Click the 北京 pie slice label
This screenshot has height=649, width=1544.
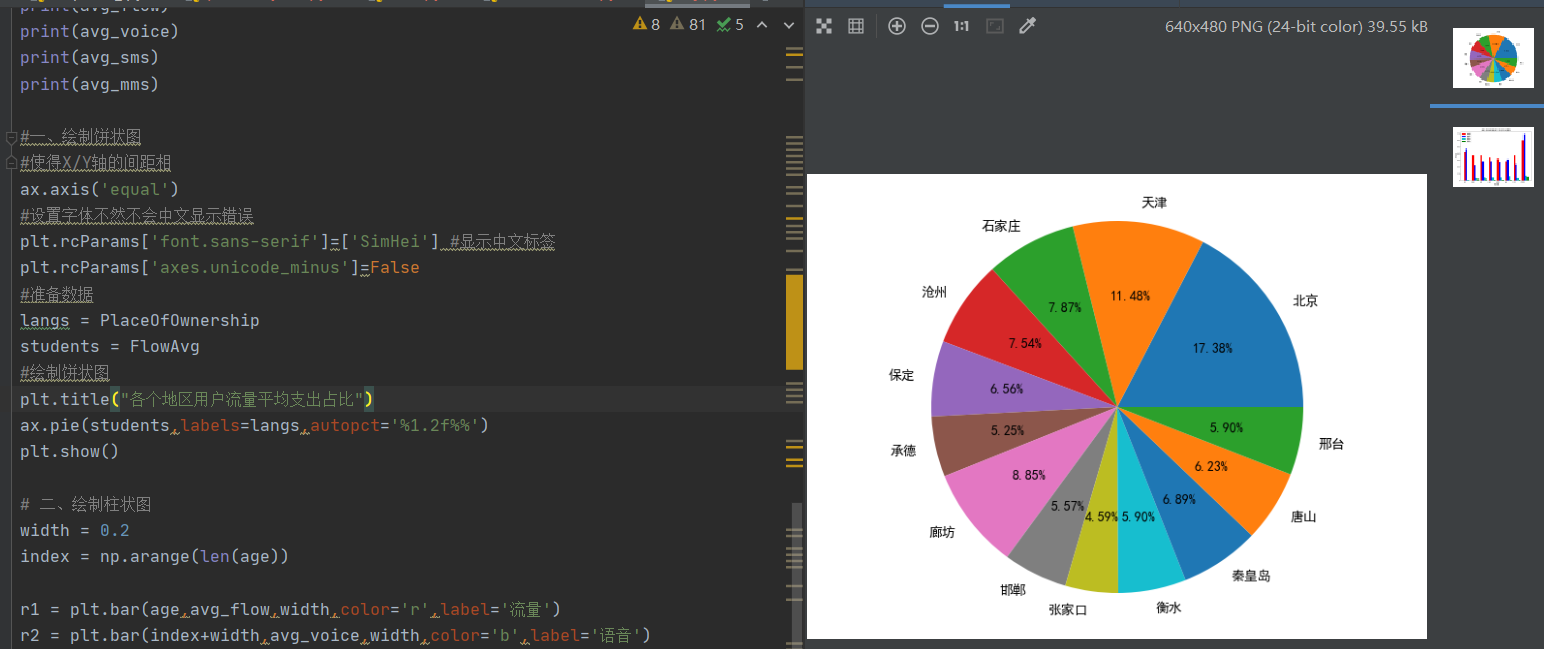click(x=1305, y=300)
